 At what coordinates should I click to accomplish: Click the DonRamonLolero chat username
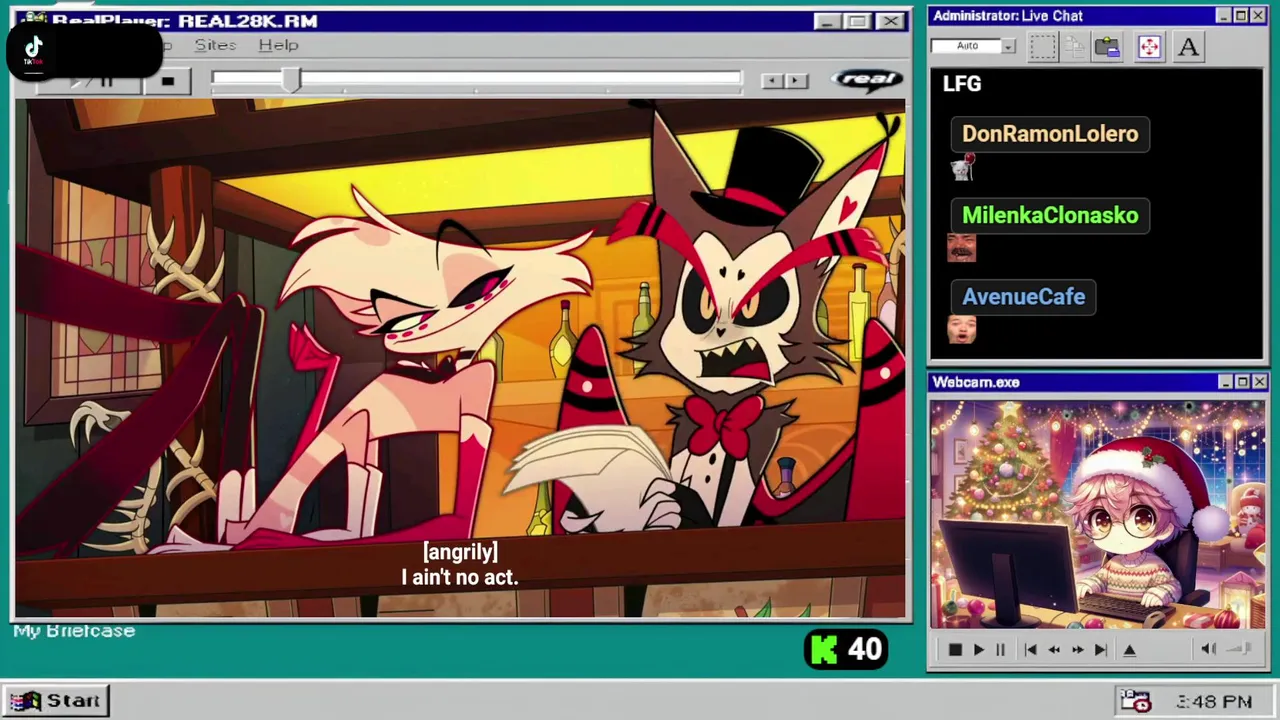point(1050,134)
